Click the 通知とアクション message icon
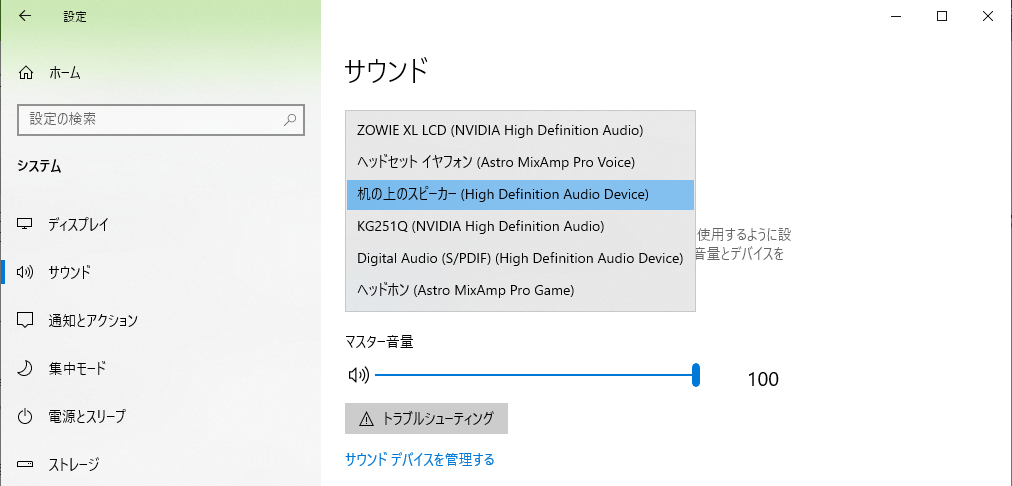The image size is (1012, 486). tap(25, 320)
